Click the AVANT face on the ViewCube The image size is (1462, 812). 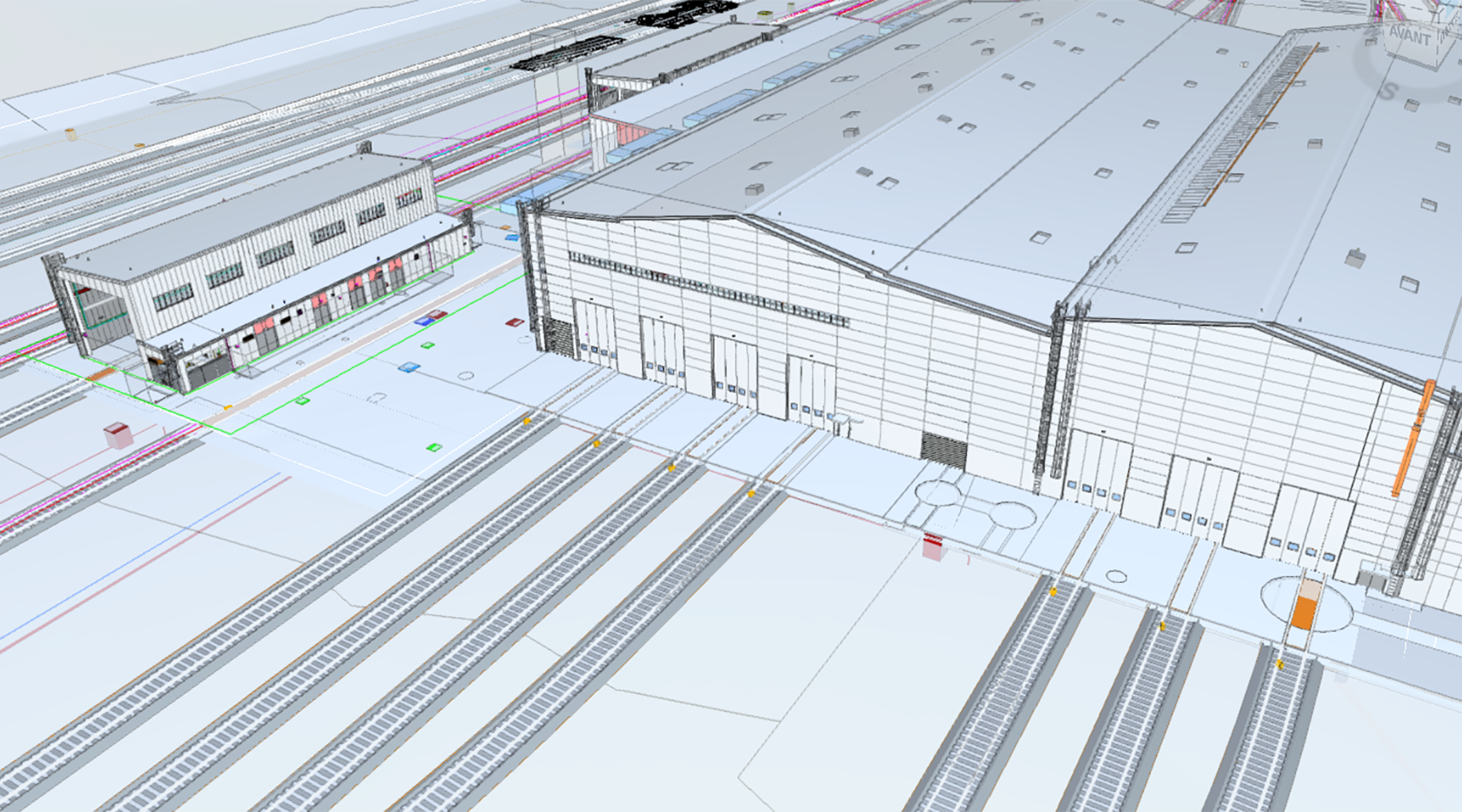(x=1410, y=37)
